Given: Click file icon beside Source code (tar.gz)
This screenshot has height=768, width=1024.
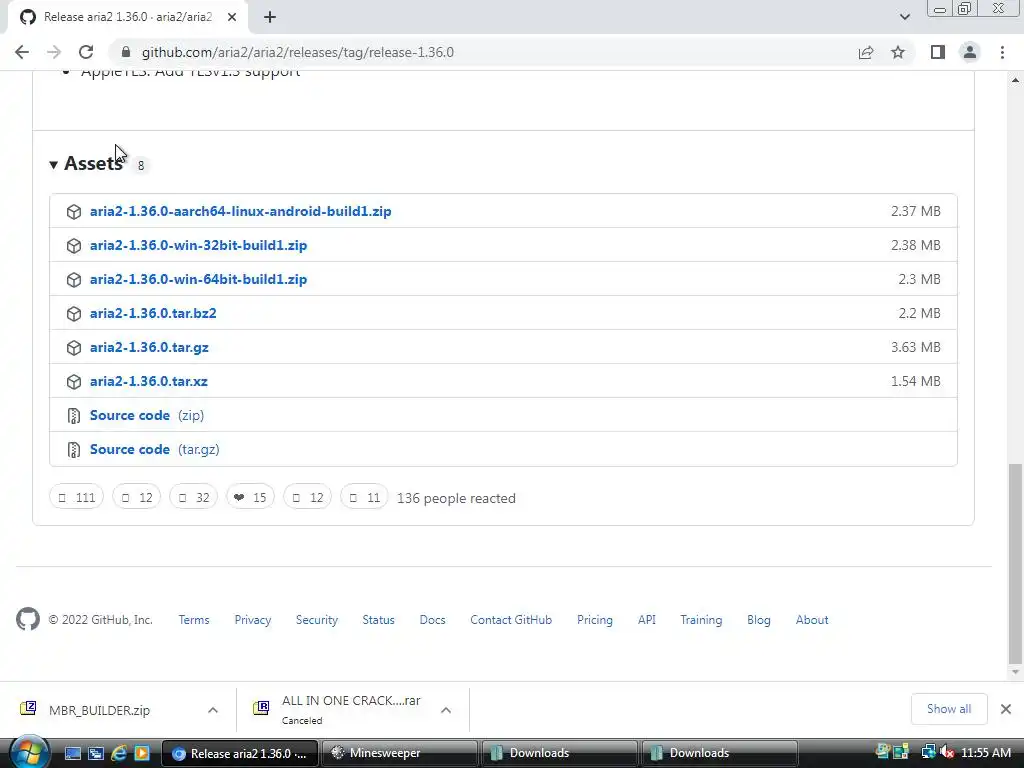Looking at the screenshot, I should pos(74,449).
